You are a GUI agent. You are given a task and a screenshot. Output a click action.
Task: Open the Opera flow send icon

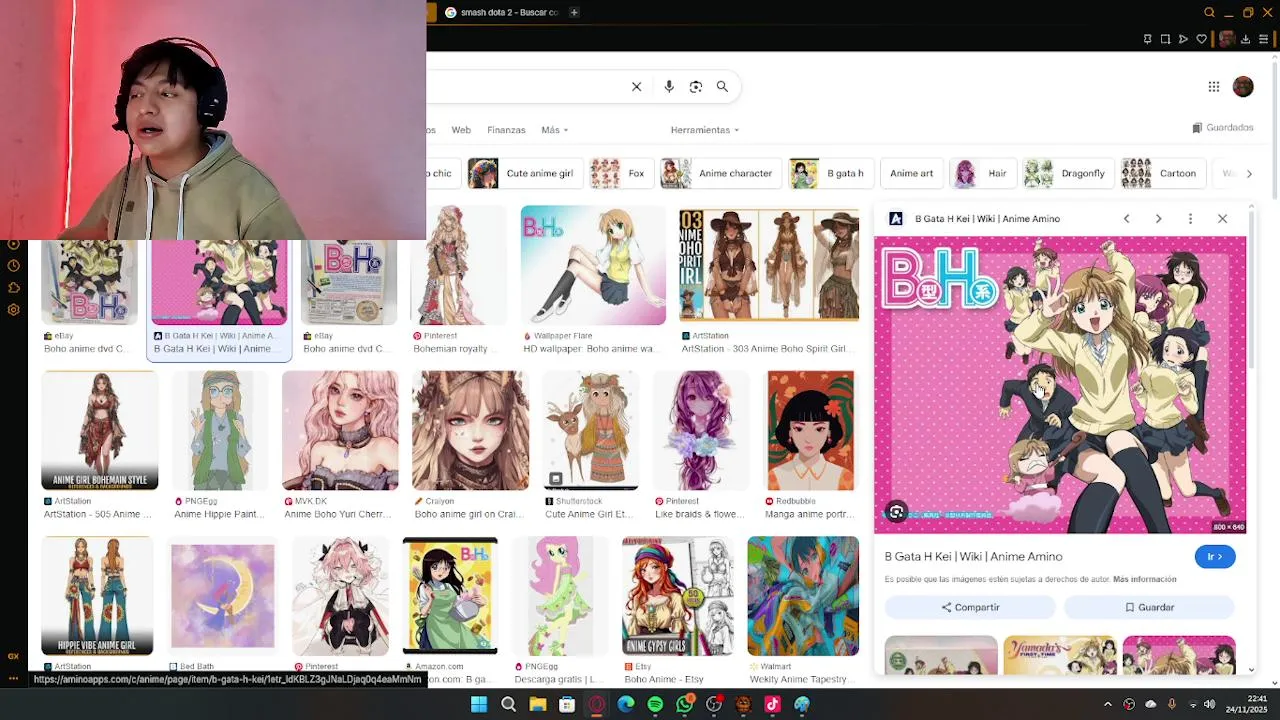point(1183,39)
